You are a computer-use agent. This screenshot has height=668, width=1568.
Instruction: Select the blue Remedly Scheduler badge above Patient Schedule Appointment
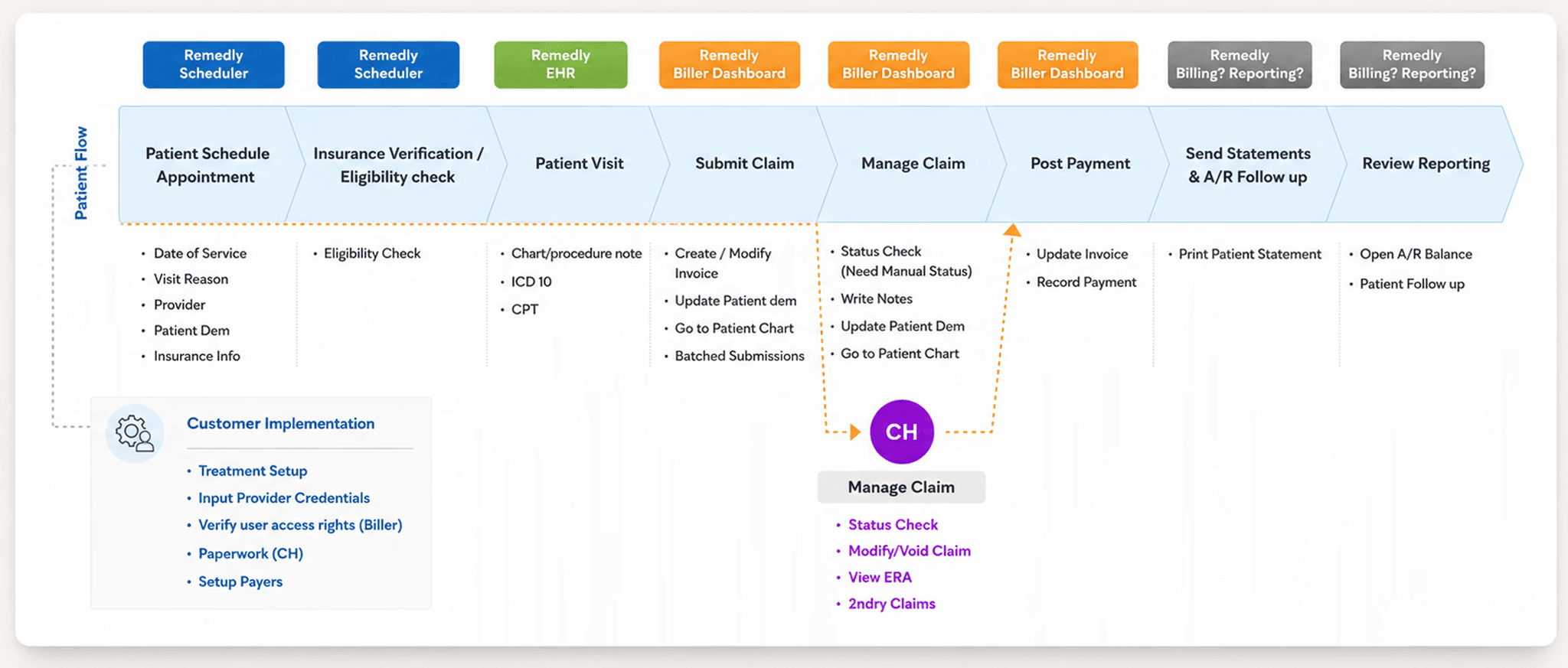click(x=214, y=64)
